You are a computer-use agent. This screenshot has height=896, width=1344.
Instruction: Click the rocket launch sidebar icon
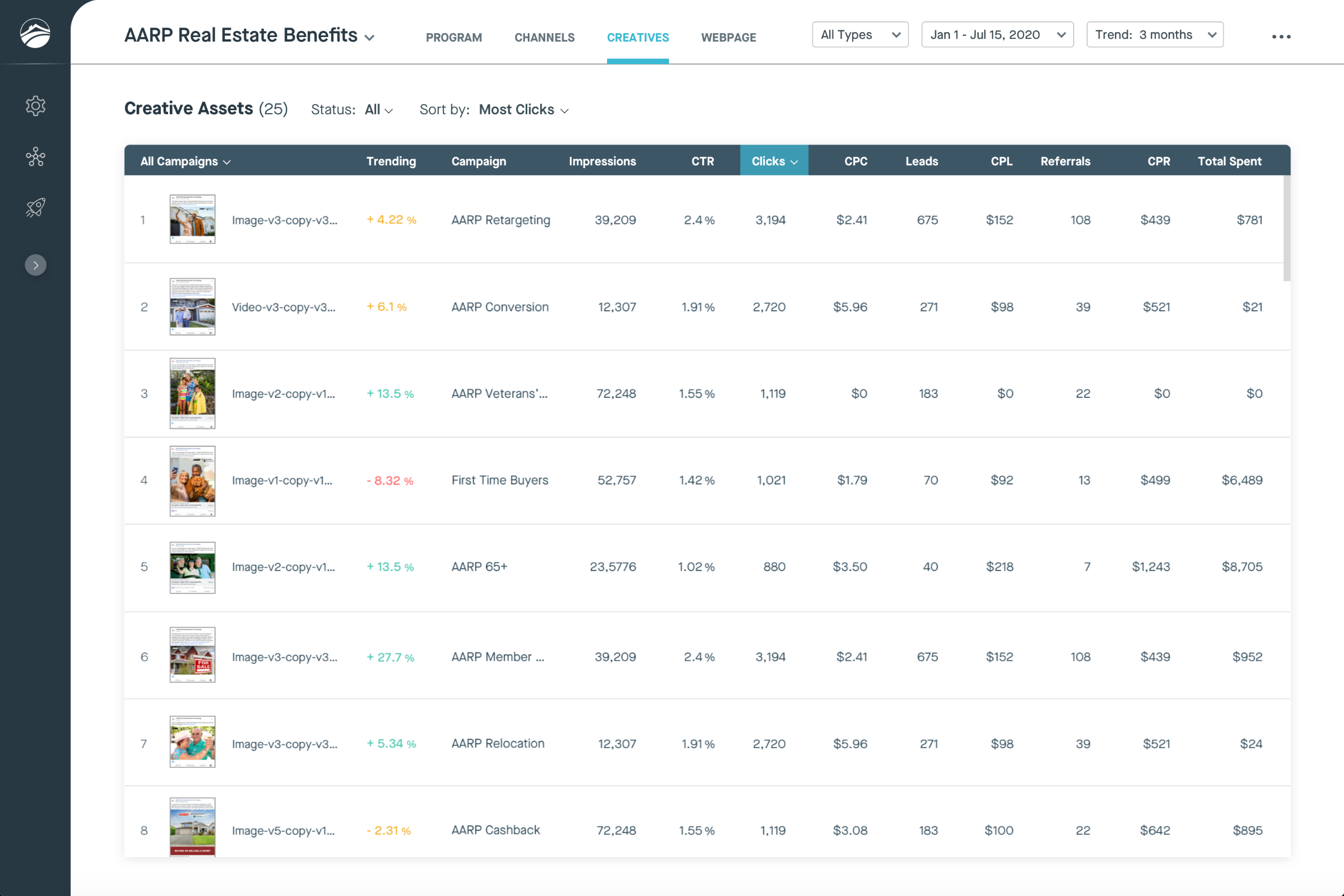[x=35, y=207]
